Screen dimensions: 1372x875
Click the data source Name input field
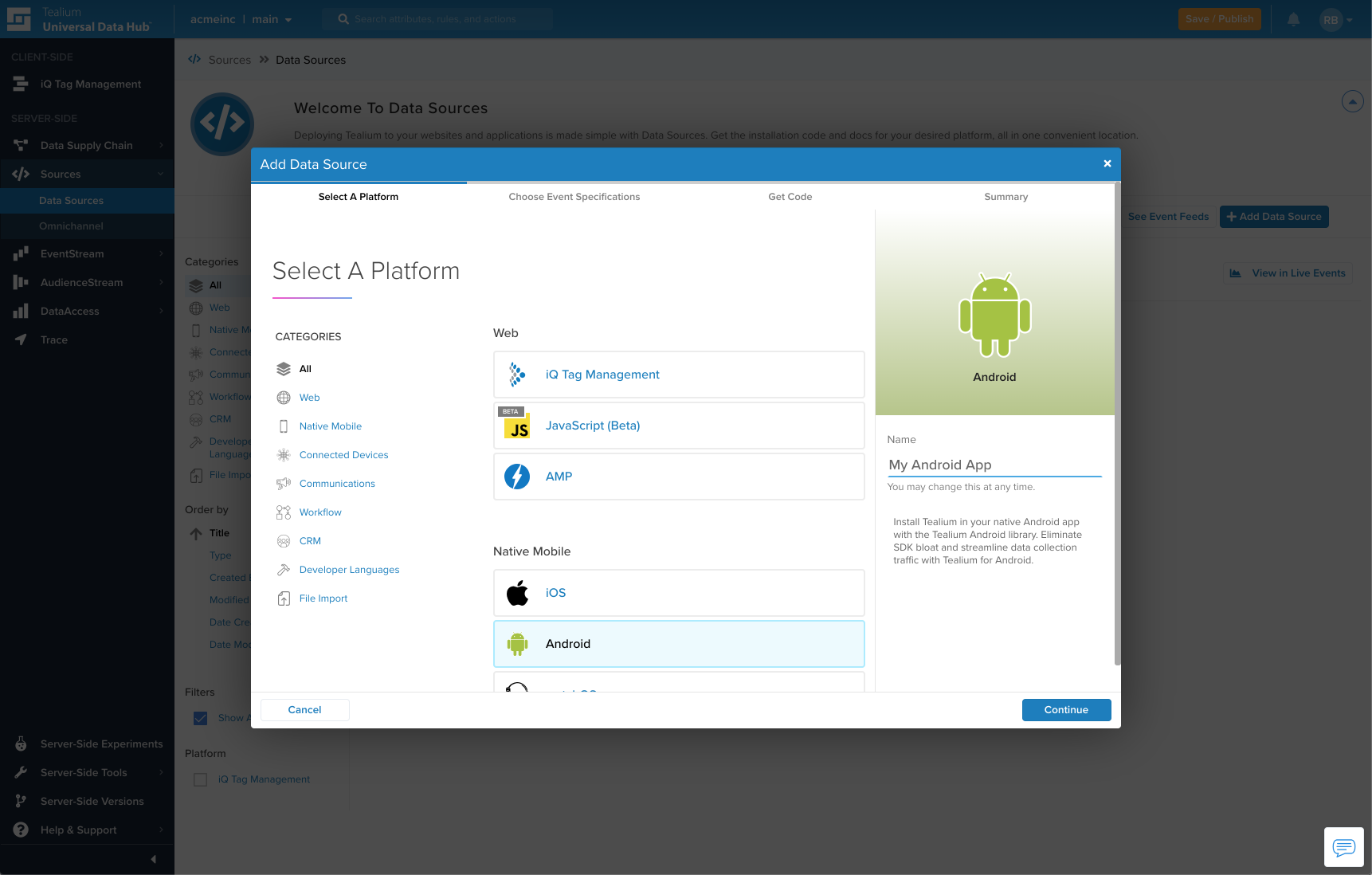[x=994, y=465]
